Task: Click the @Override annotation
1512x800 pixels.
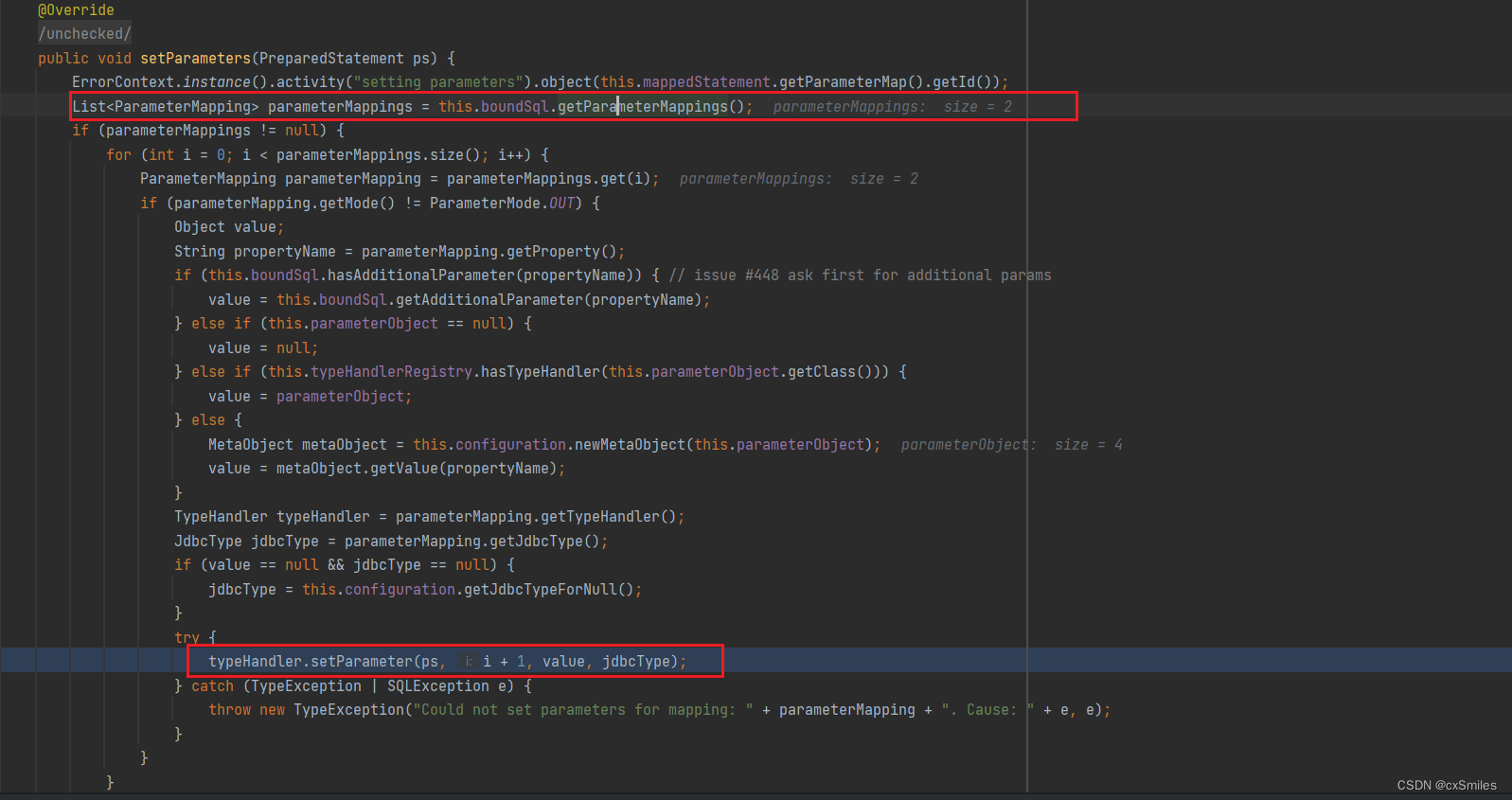Action: tap(76, 9)
